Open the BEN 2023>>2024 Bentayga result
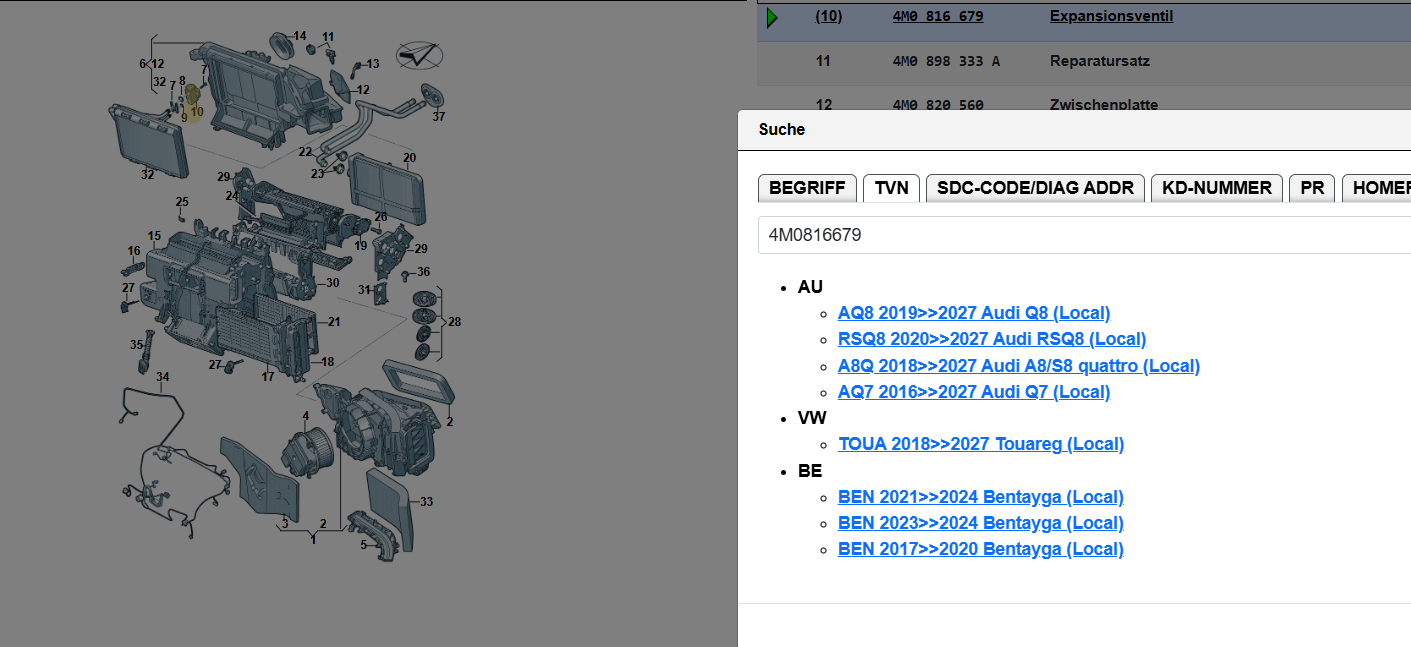Screen dimensions: 1411x647 (980, 523)
